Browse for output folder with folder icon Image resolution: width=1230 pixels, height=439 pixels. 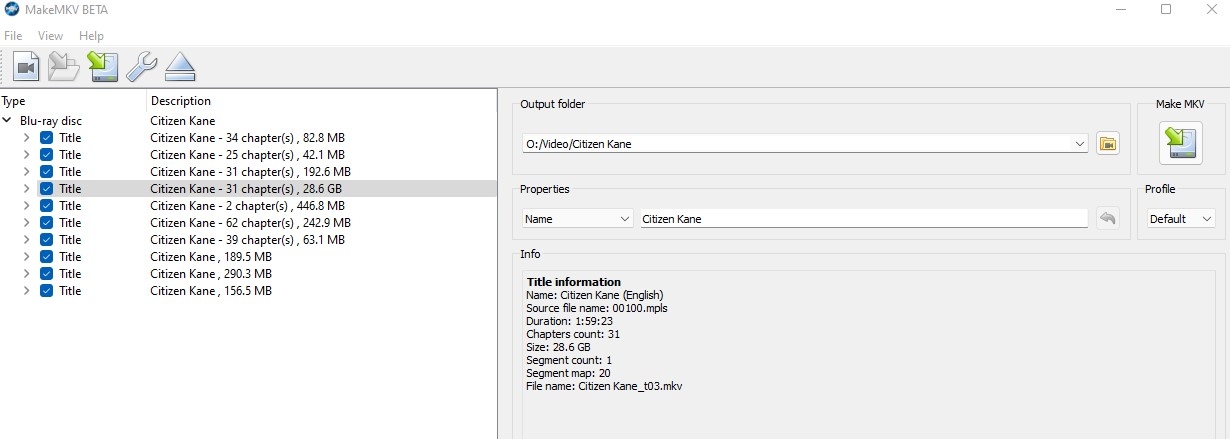1108,144
